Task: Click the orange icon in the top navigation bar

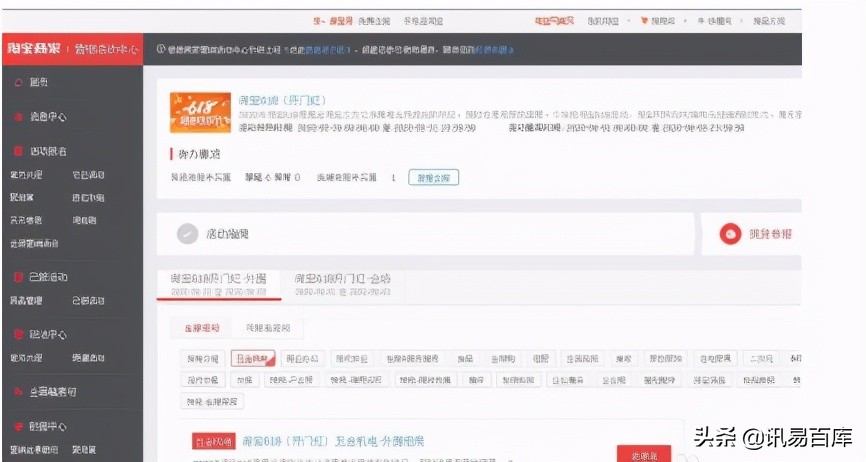Action: coord(644,20)
